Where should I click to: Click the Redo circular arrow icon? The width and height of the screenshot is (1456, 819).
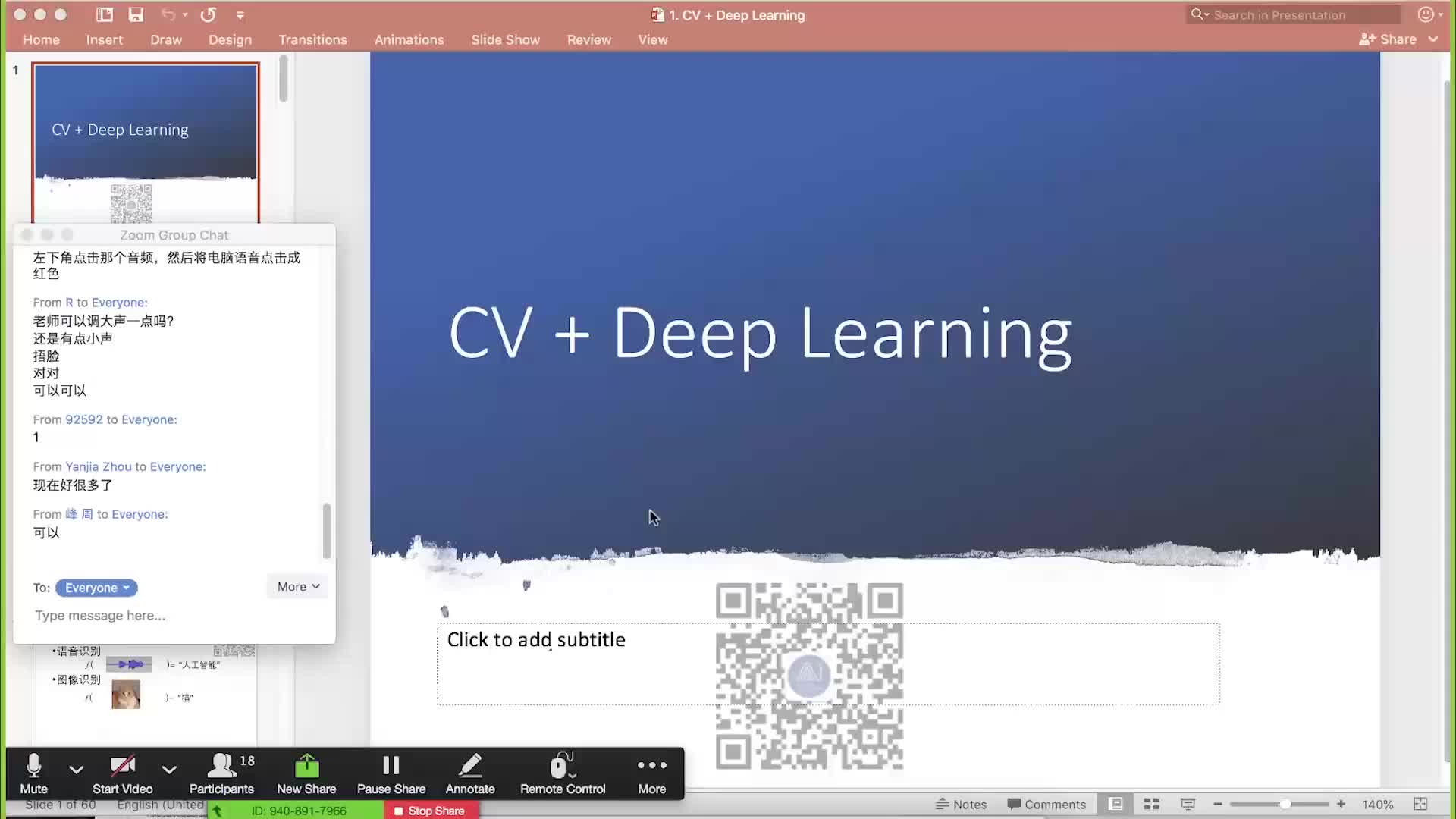209,14
